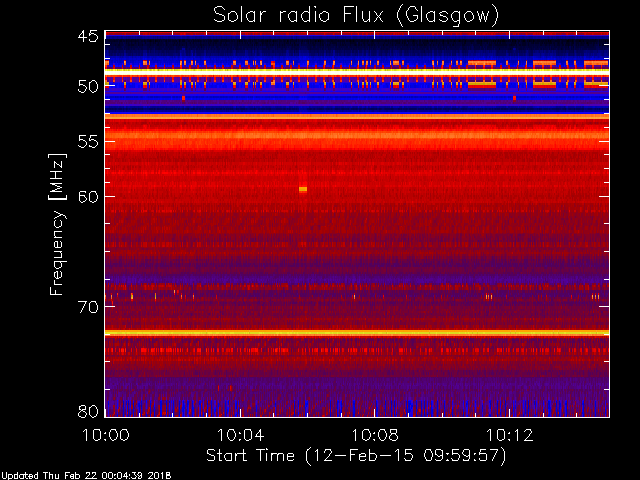The height and width of the screenshot is (480, 640).
Task: Click the 'Updated Thu Feb 22 00:04:39 2018' text
Action: pyautogui.click(x=86, y=476)
